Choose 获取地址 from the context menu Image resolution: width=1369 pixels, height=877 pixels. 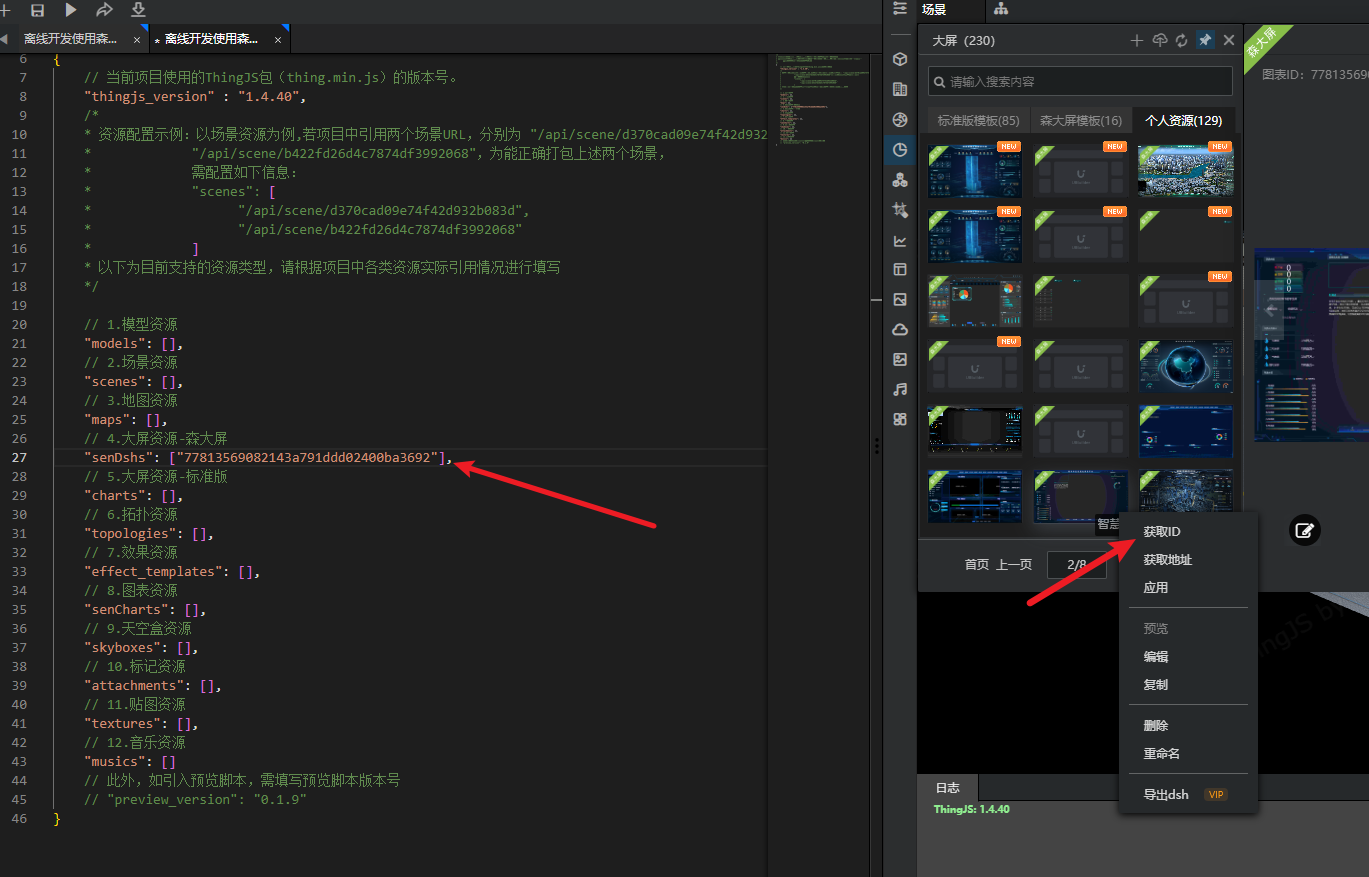[1168, 560]
